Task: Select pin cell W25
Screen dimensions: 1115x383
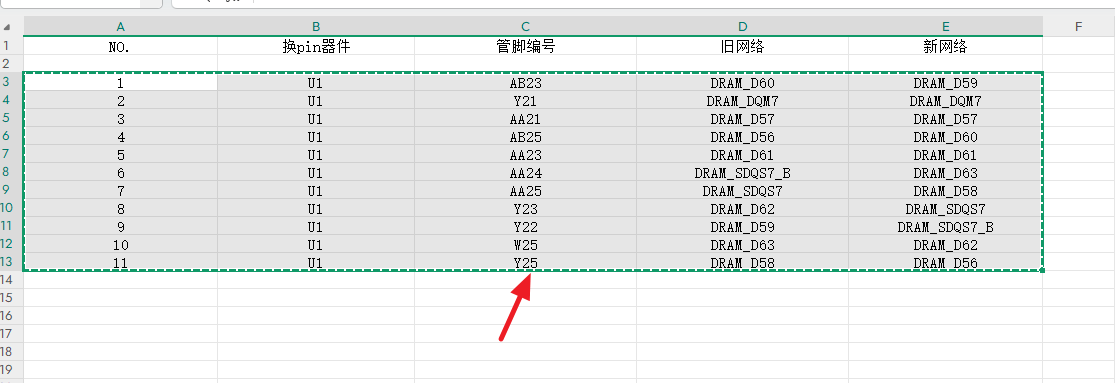Action: coord(526,245)
